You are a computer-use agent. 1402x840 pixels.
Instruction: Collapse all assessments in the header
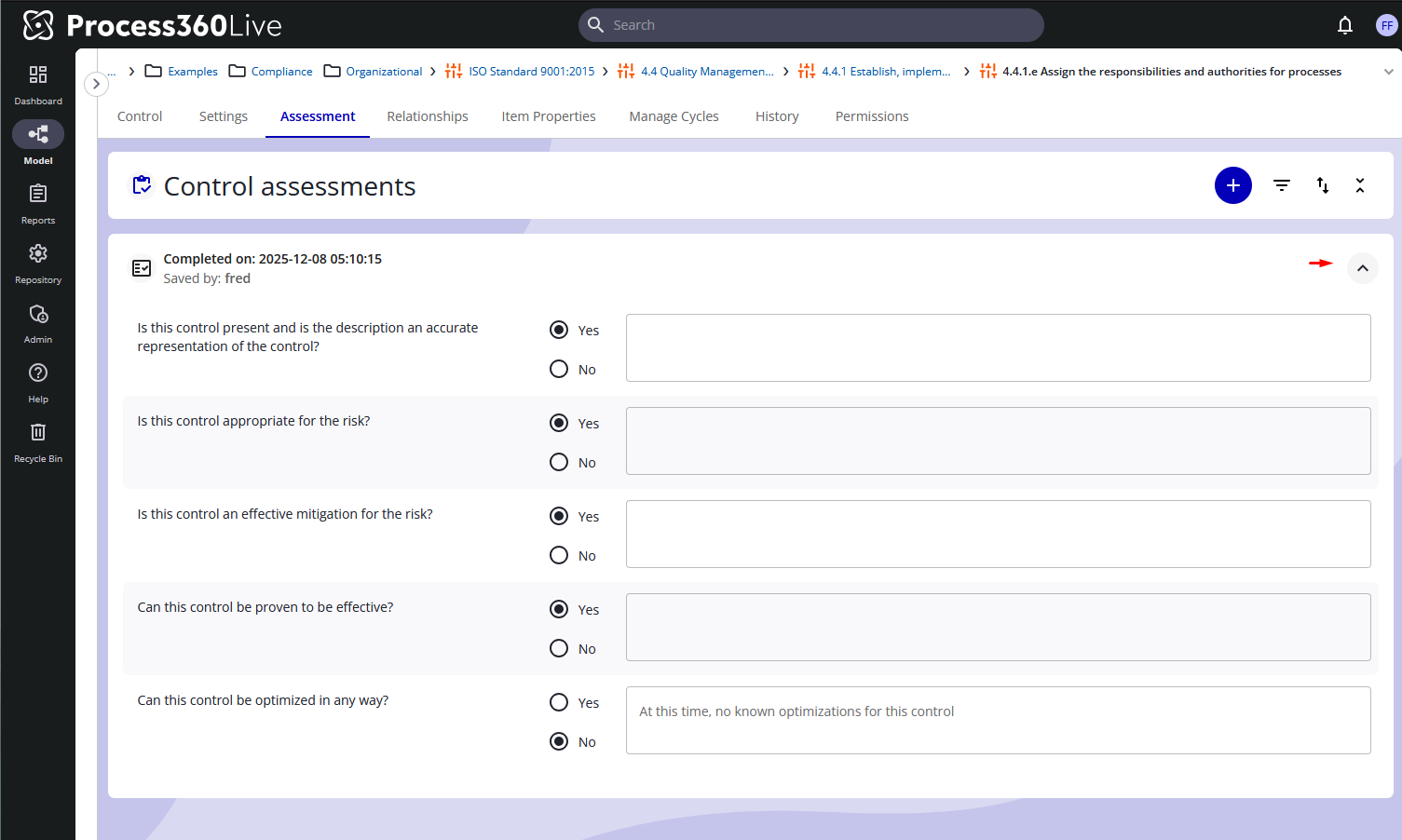point(1360,185)
